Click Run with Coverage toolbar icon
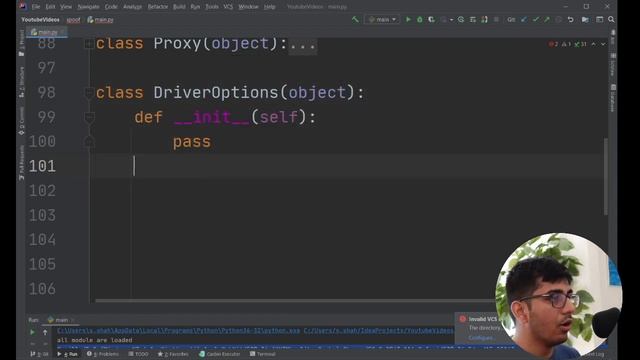640x360 pixels. tap(431, 20)
